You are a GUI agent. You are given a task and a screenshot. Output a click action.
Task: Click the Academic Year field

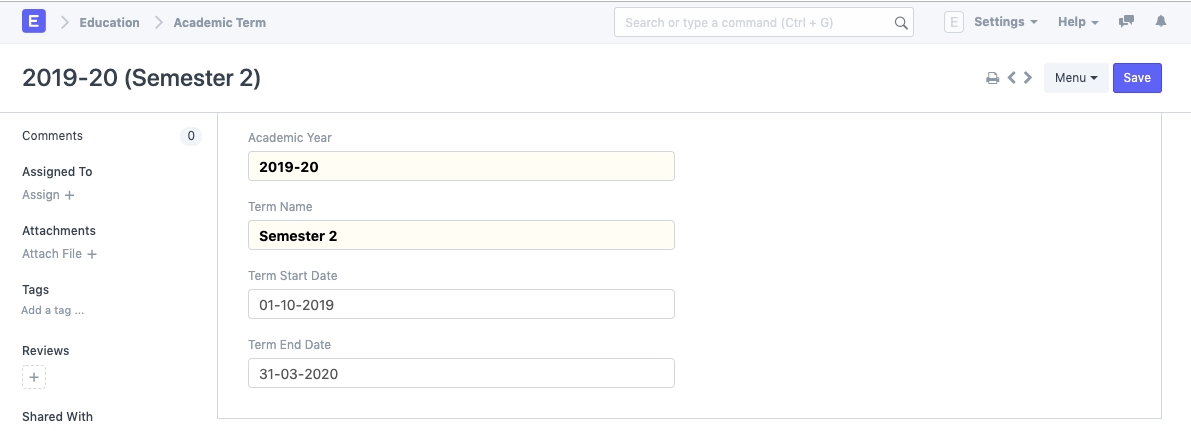click(x=461, y=166)
